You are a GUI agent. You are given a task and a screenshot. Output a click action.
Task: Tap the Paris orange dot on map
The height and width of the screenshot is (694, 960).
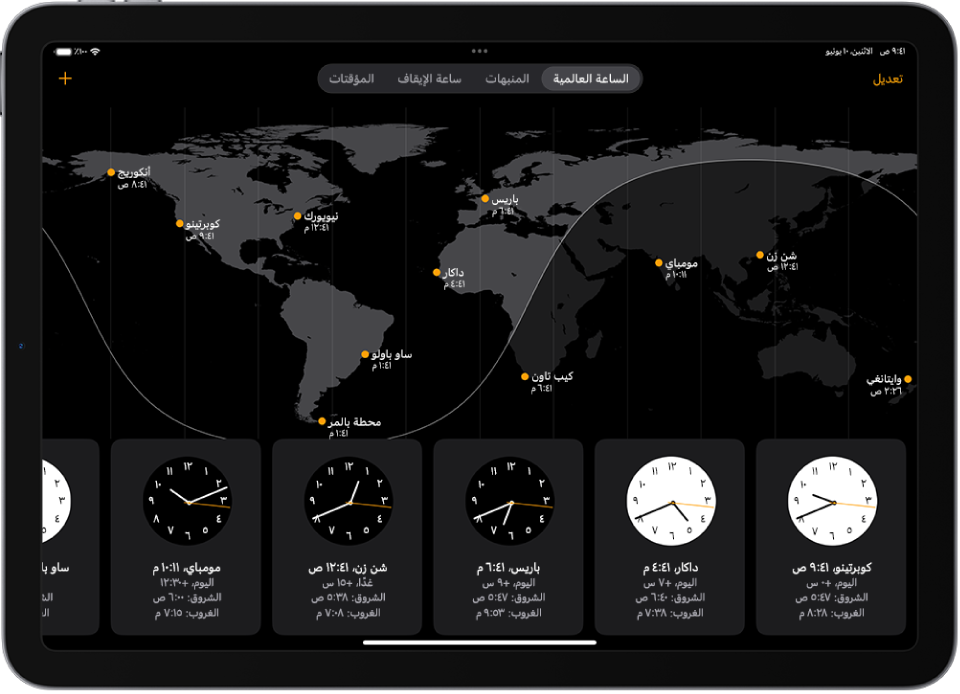pos(485,198)
